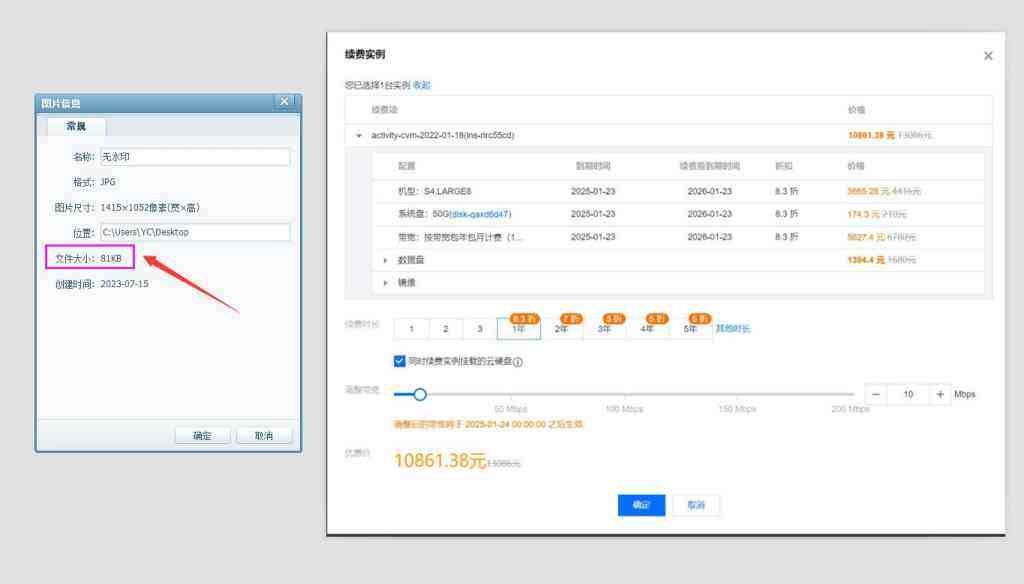This screenshot has width=1024, height=584.
Task: Click 取消 in the renewal dialog
Action: pyautogui.click(x=696, y=505)
